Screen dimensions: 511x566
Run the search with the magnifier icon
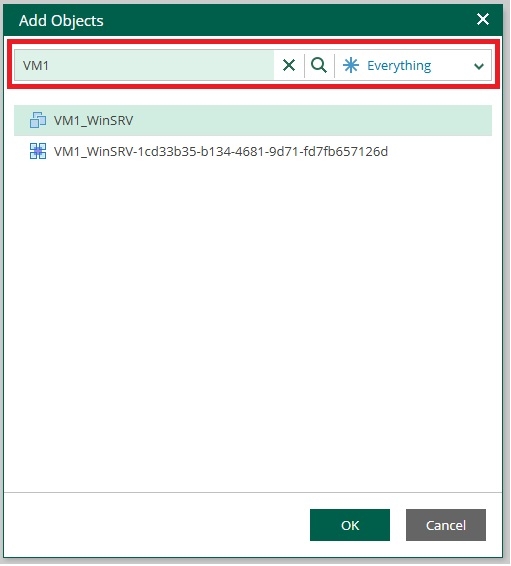tap(319, 65)
